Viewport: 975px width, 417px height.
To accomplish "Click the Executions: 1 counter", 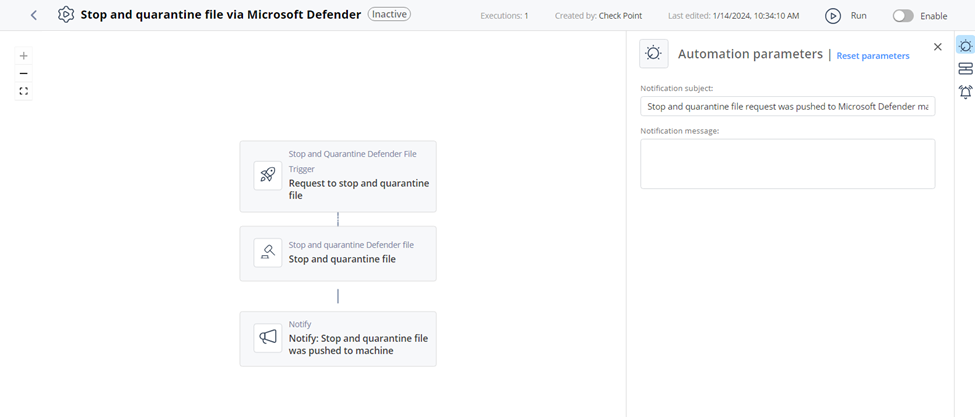I will [504, 16].
